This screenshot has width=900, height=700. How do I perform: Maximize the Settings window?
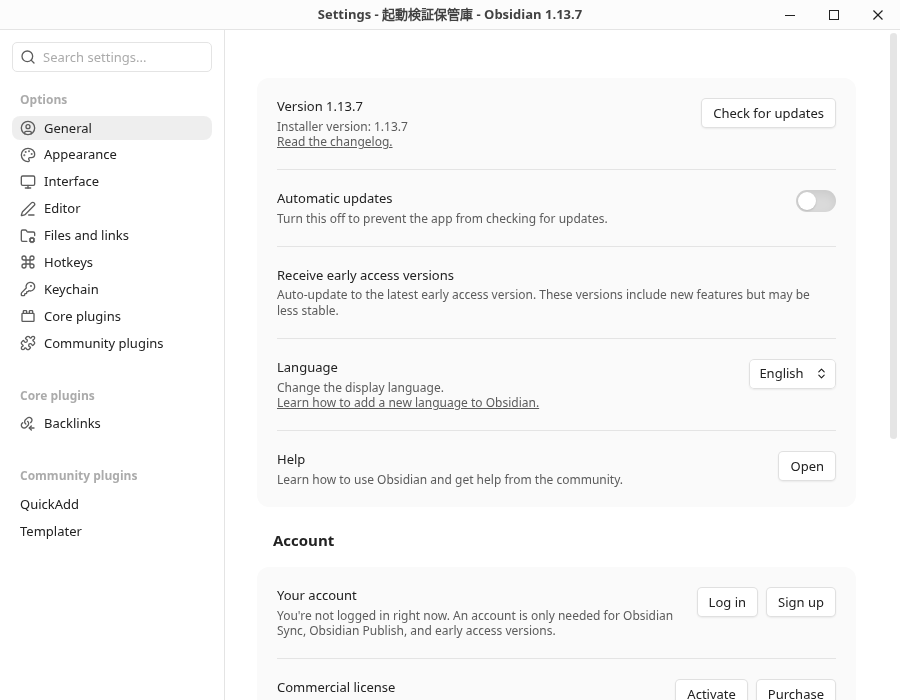(x=834, y=15)
